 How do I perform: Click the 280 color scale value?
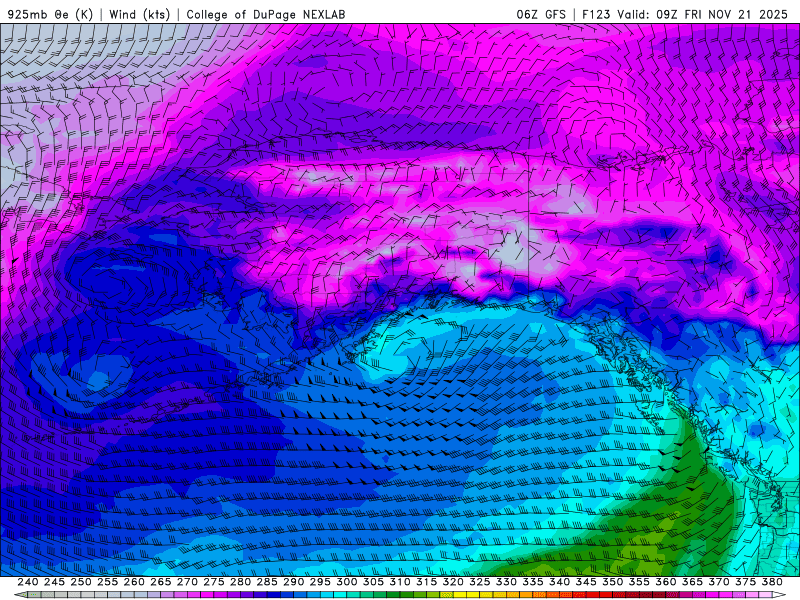pyautogui.click(x=240, y=582)
